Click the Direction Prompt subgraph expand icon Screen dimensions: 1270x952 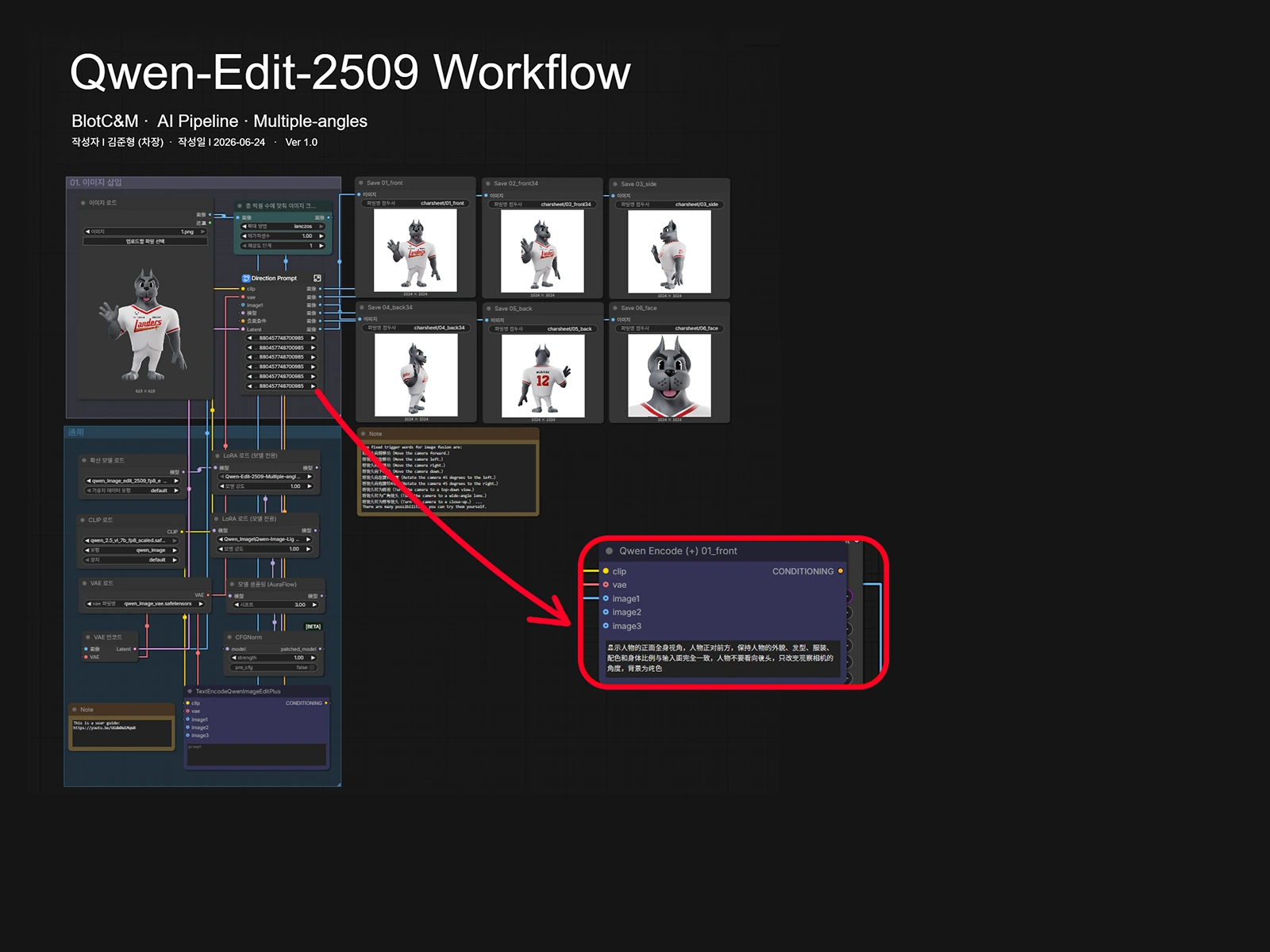317,278
